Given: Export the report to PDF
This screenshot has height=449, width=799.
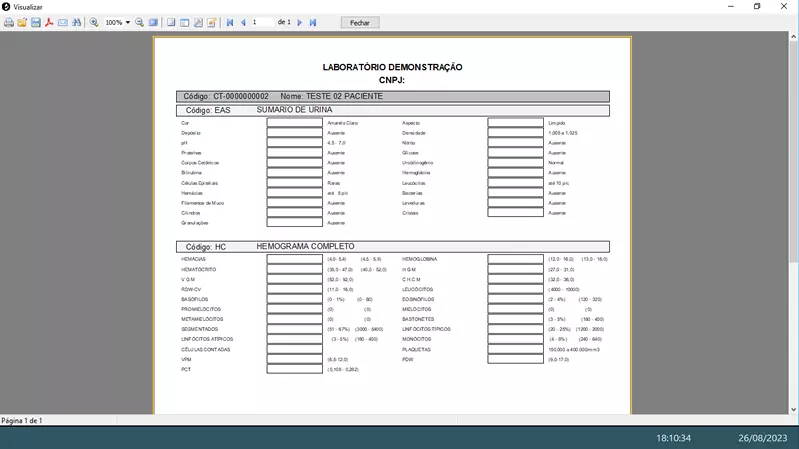Looking at the screenshot, I should click(48, 22).
